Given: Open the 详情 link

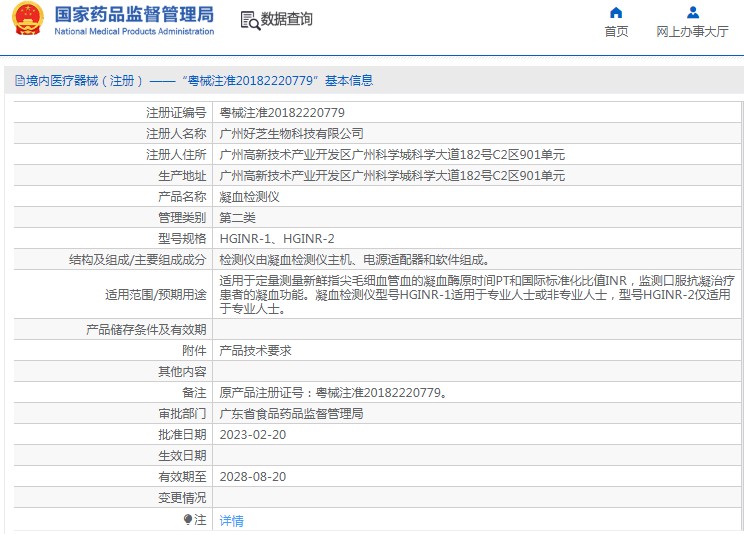Looking at the screenshot, I should (x=232, y=521).
